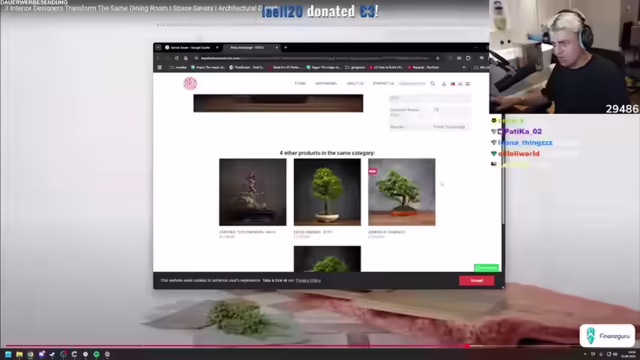Image resolution: width=640 pixels, height=360 pixels.
Task: Click the video progress scrubber handle
Action: 467,346
